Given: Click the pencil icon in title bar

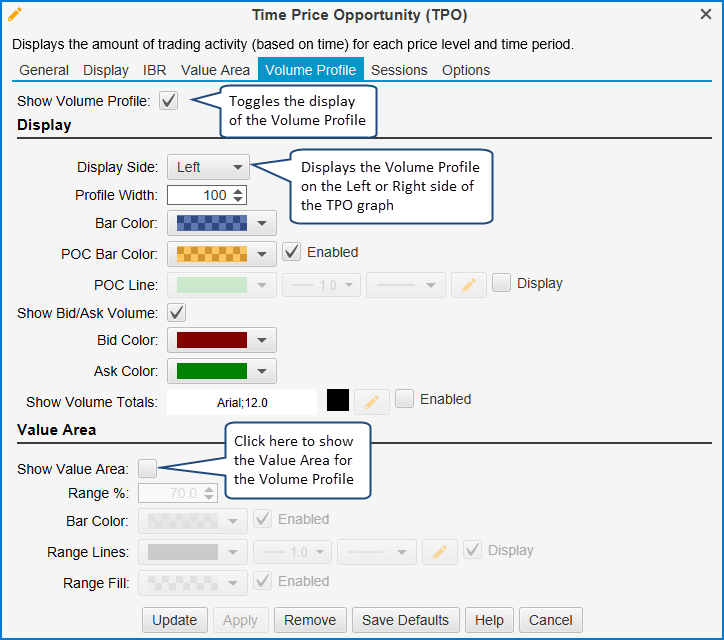Looking at the screenshot, I should pos(15,14).
